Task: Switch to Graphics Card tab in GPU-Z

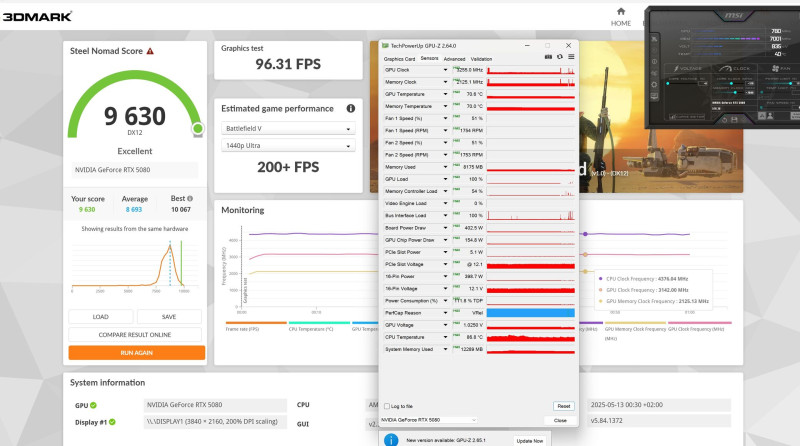Action: point(399,59)
